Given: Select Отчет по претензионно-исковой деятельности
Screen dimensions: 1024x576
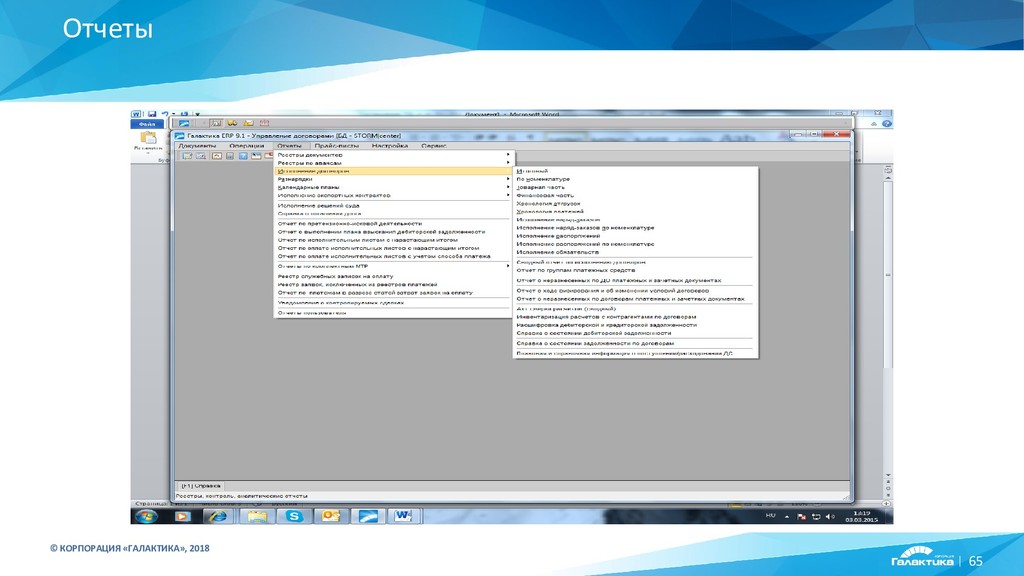Looking at the screenshot, I should 393,223.
